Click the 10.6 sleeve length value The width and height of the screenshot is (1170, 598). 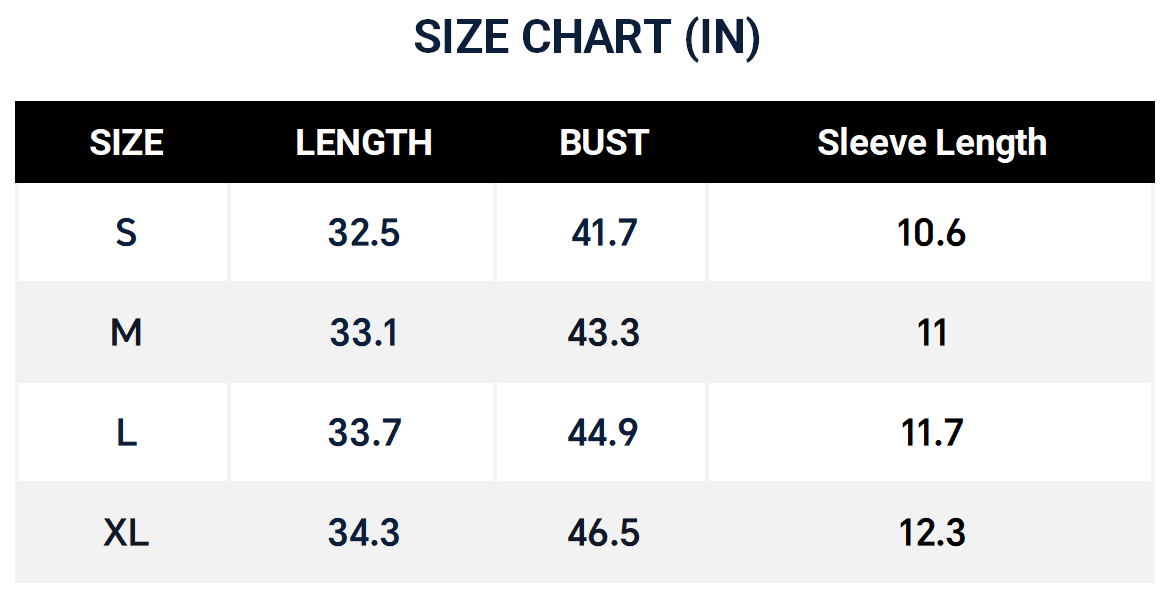(932, 232)
